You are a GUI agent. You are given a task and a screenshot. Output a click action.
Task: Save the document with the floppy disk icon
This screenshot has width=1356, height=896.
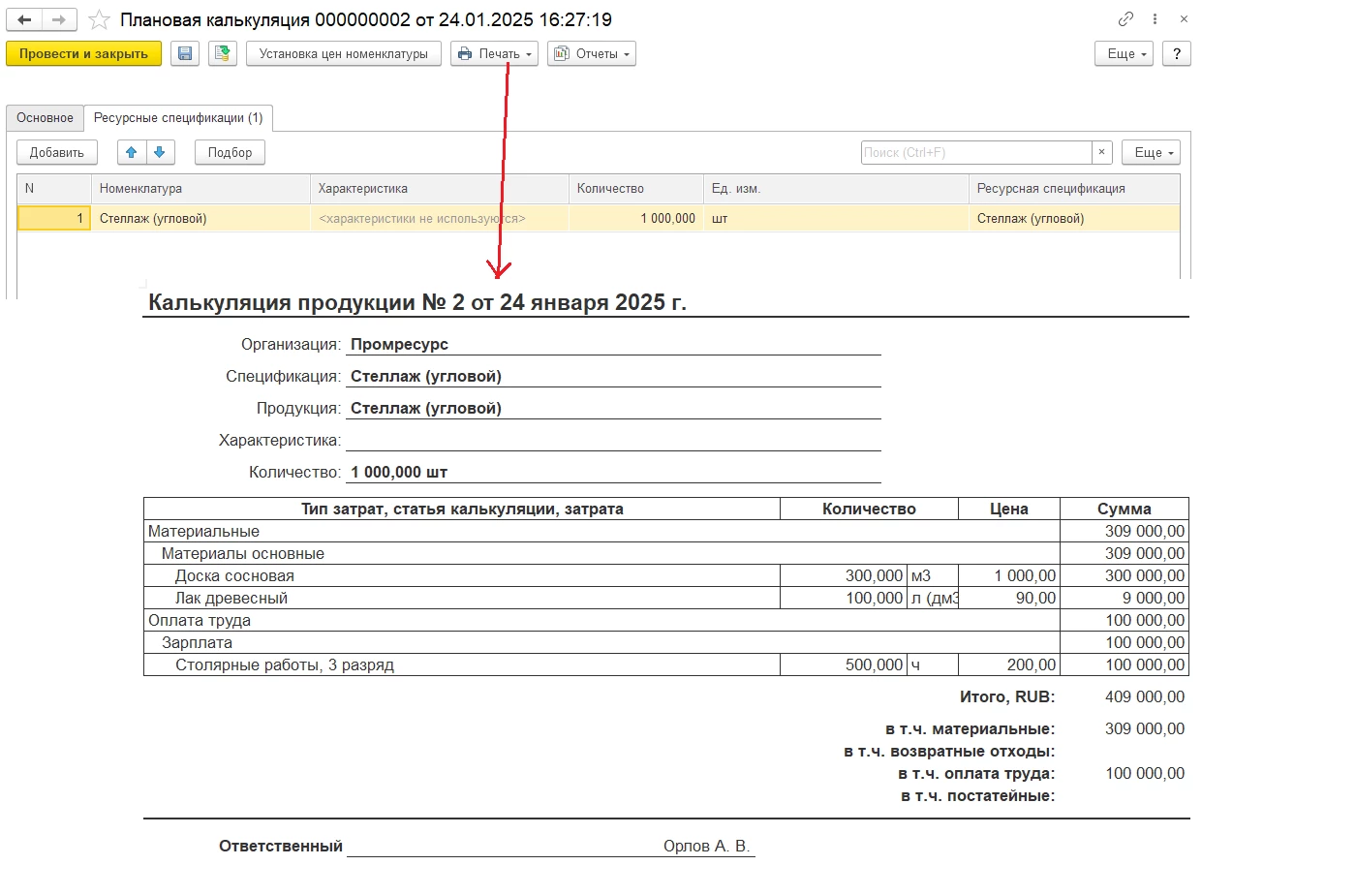click(x=185, y=54)
